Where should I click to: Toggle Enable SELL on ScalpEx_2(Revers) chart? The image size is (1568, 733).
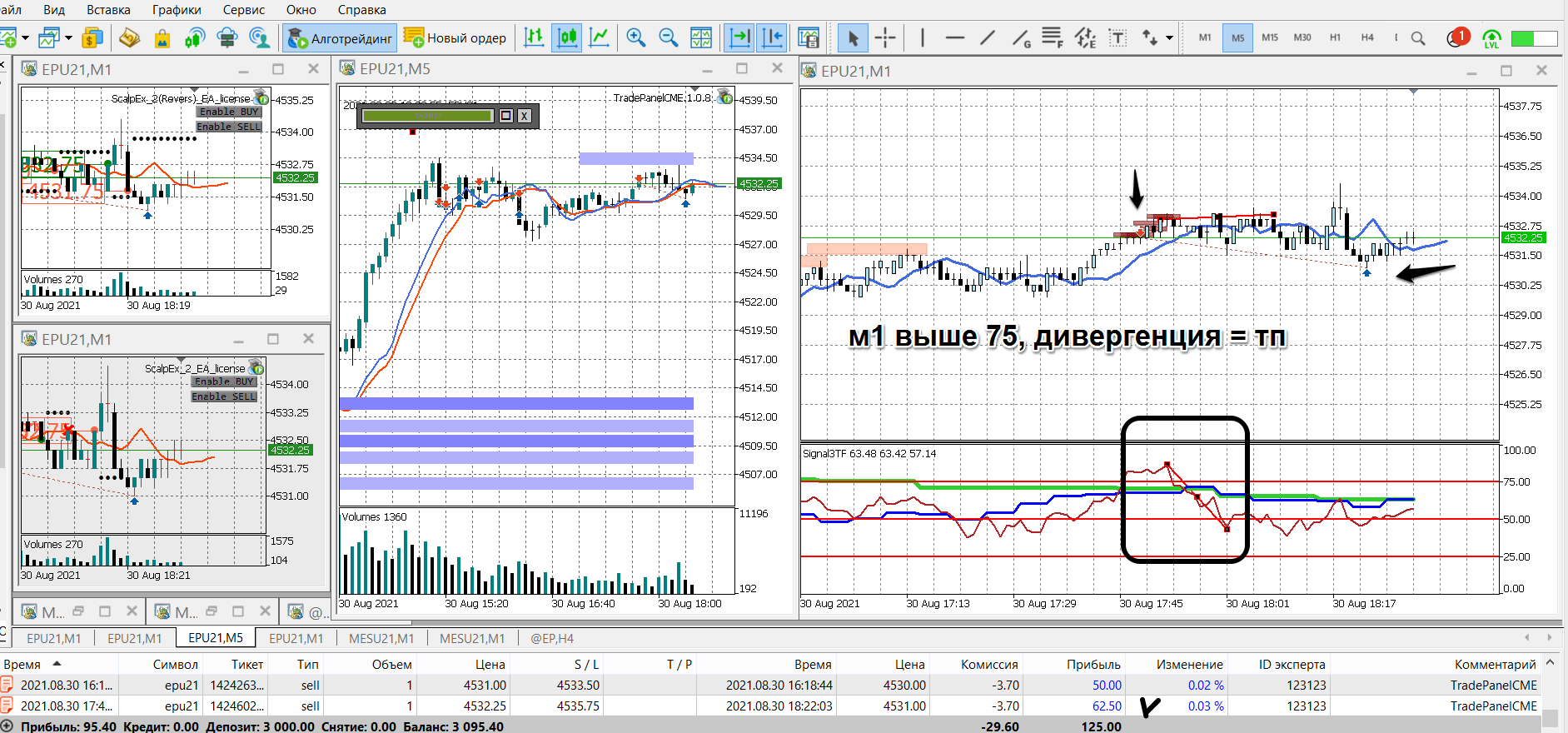pos(229,127)
